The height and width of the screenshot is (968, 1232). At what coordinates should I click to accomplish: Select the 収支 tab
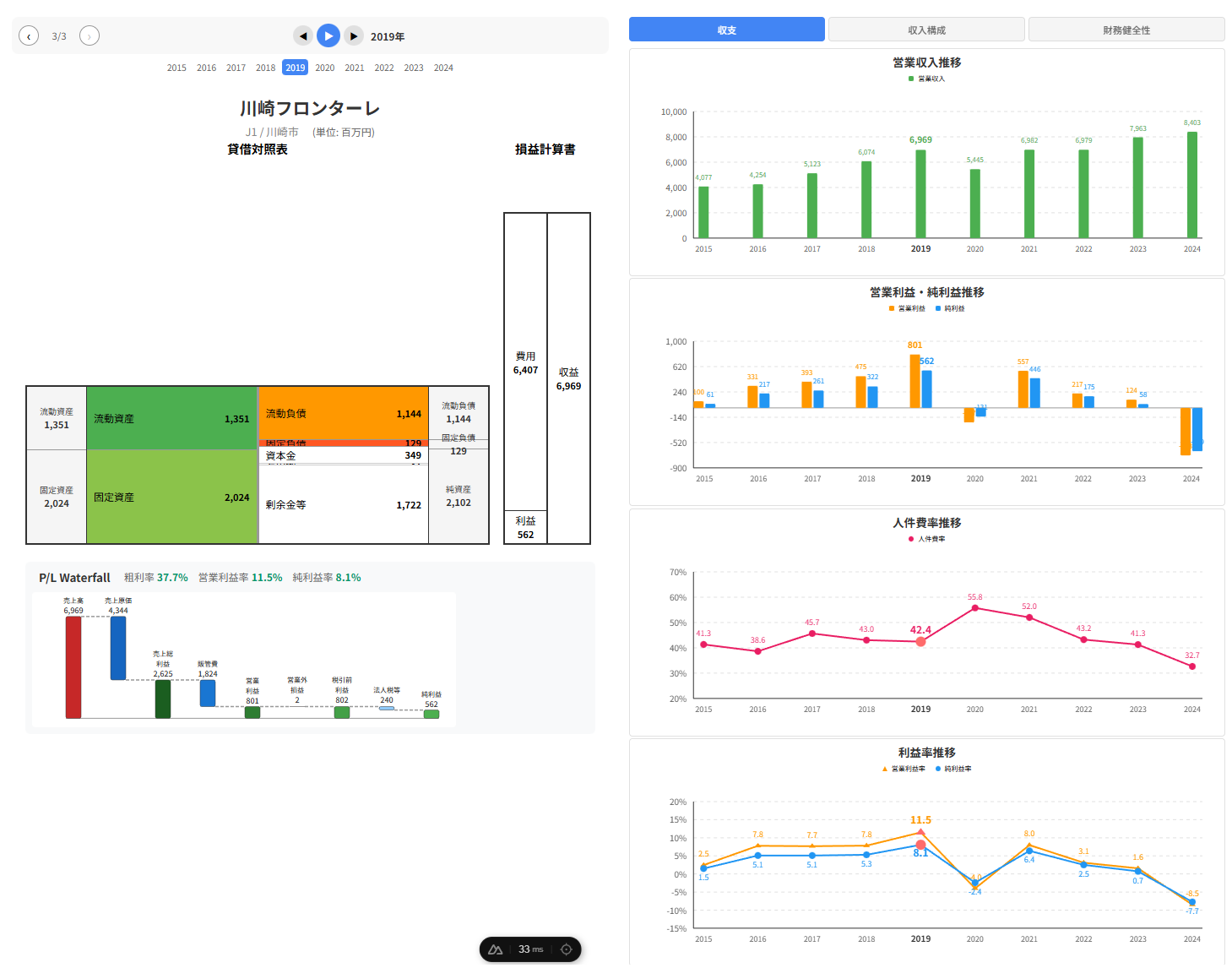(726, 30)
